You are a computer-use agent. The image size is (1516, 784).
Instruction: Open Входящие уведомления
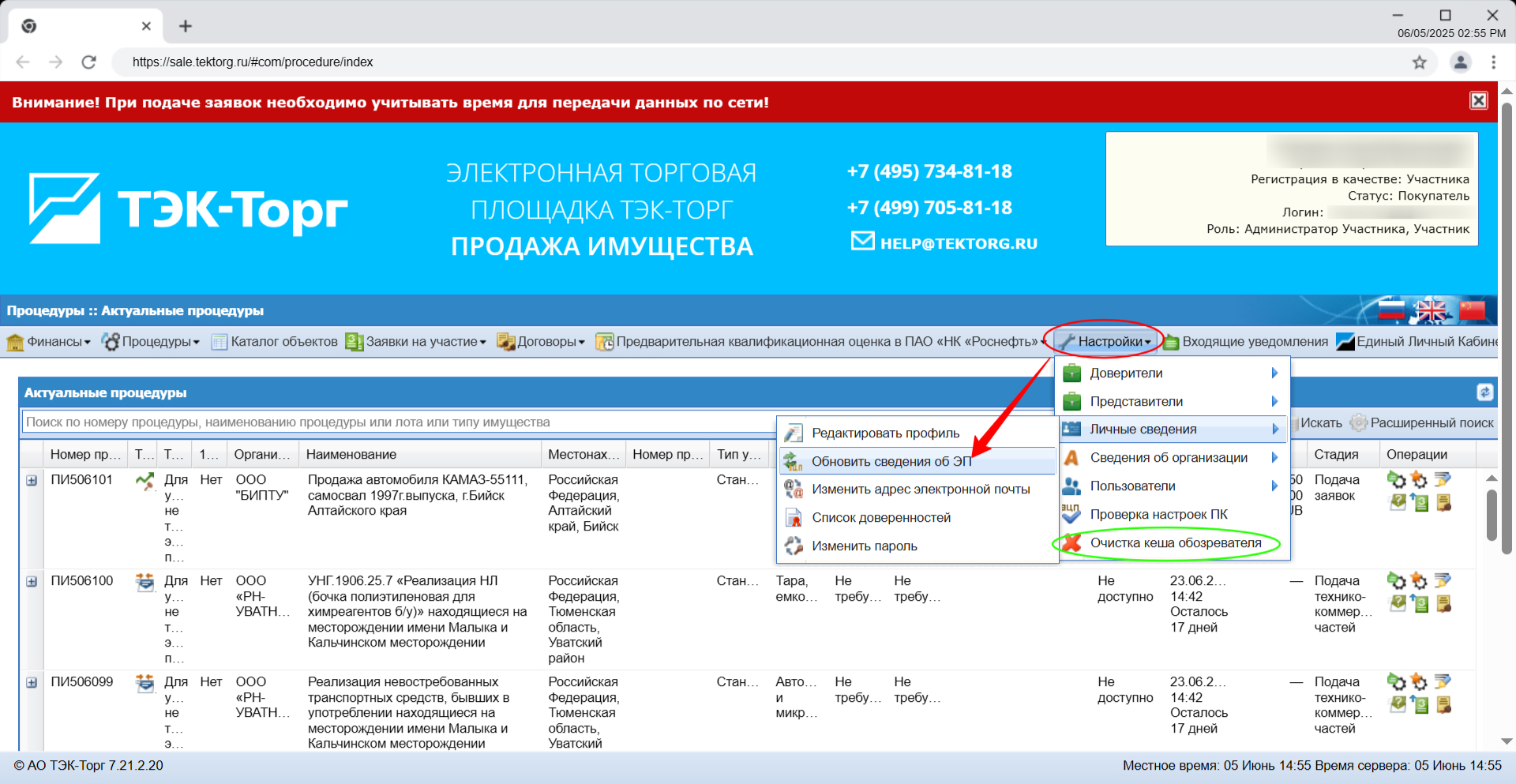click(1245, 342)
